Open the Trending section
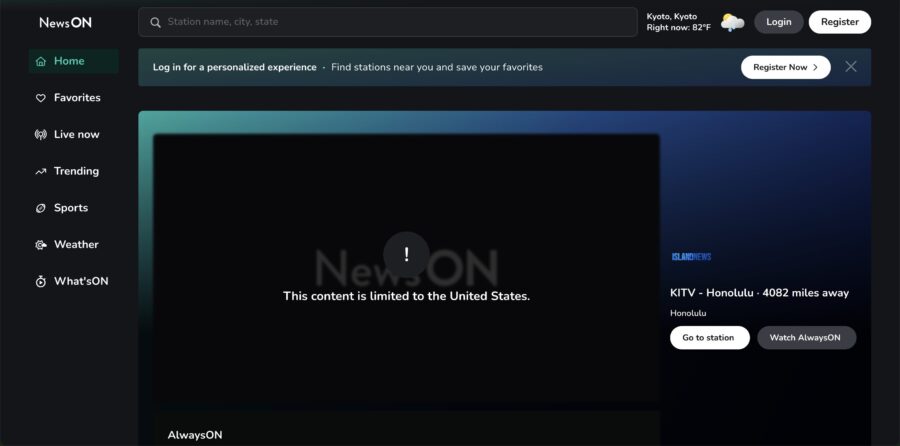 pos(73,172)
